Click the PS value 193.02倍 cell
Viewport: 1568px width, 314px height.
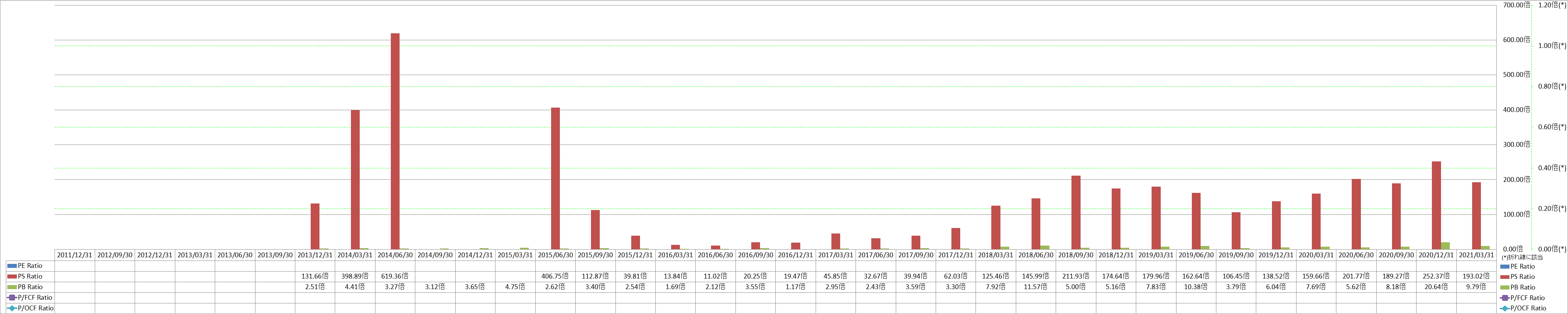coord(1476,276)
